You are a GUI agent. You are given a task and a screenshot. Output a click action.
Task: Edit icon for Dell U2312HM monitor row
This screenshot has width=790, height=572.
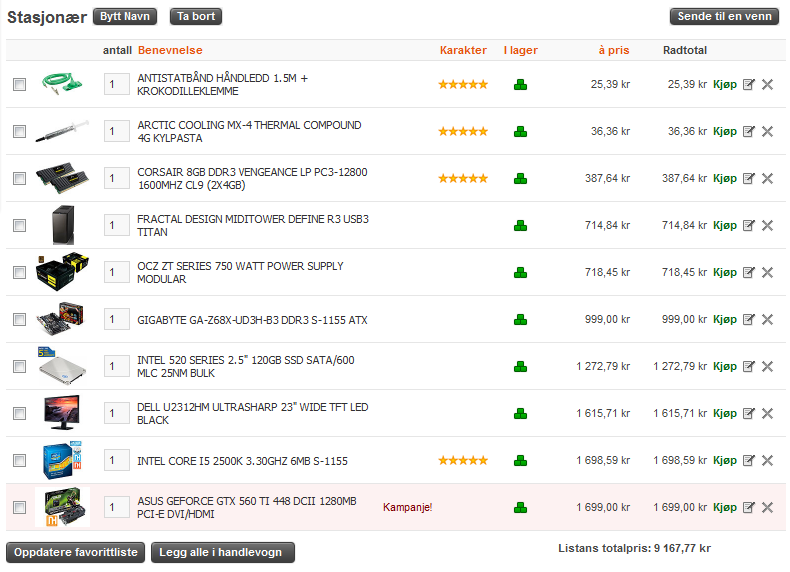749,413
